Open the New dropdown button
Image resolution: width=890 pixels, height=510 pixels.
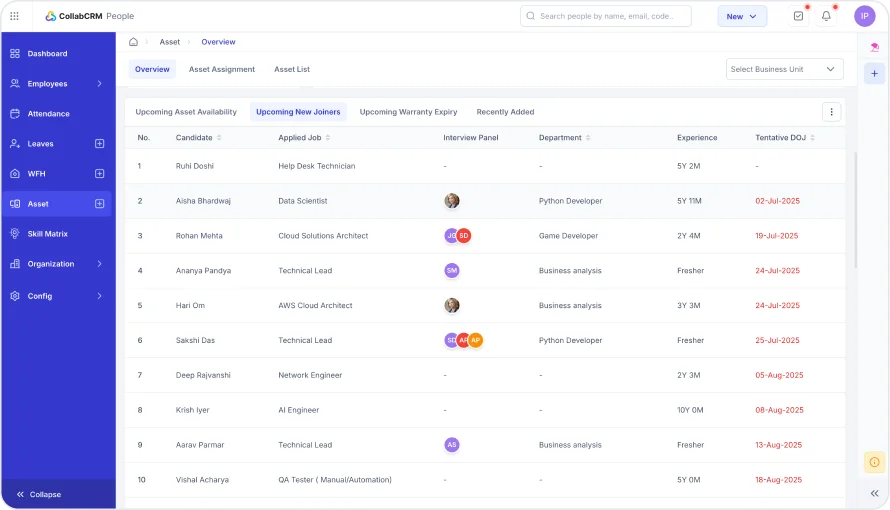tap(742, 16)
